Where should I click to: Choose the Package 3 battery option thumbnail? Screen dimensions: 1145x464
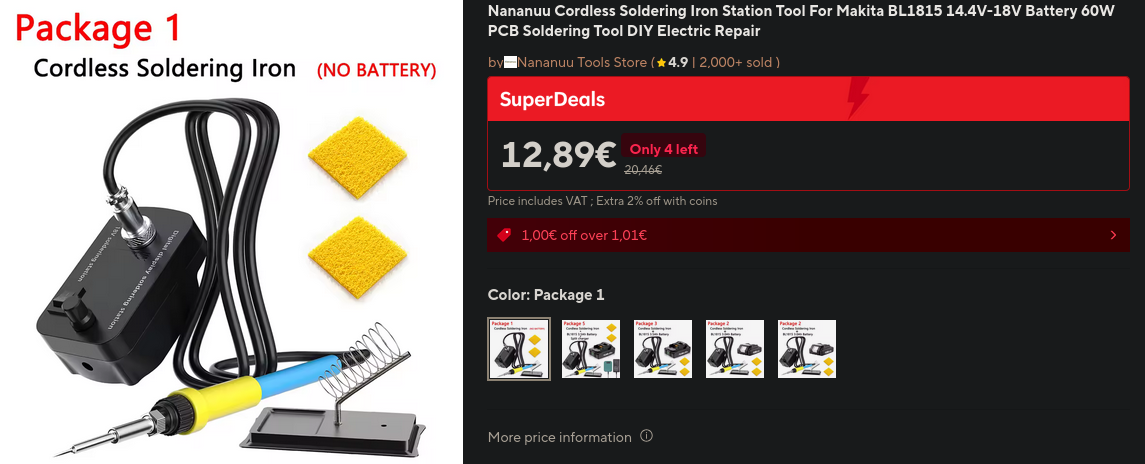click(x=663, y=349)
